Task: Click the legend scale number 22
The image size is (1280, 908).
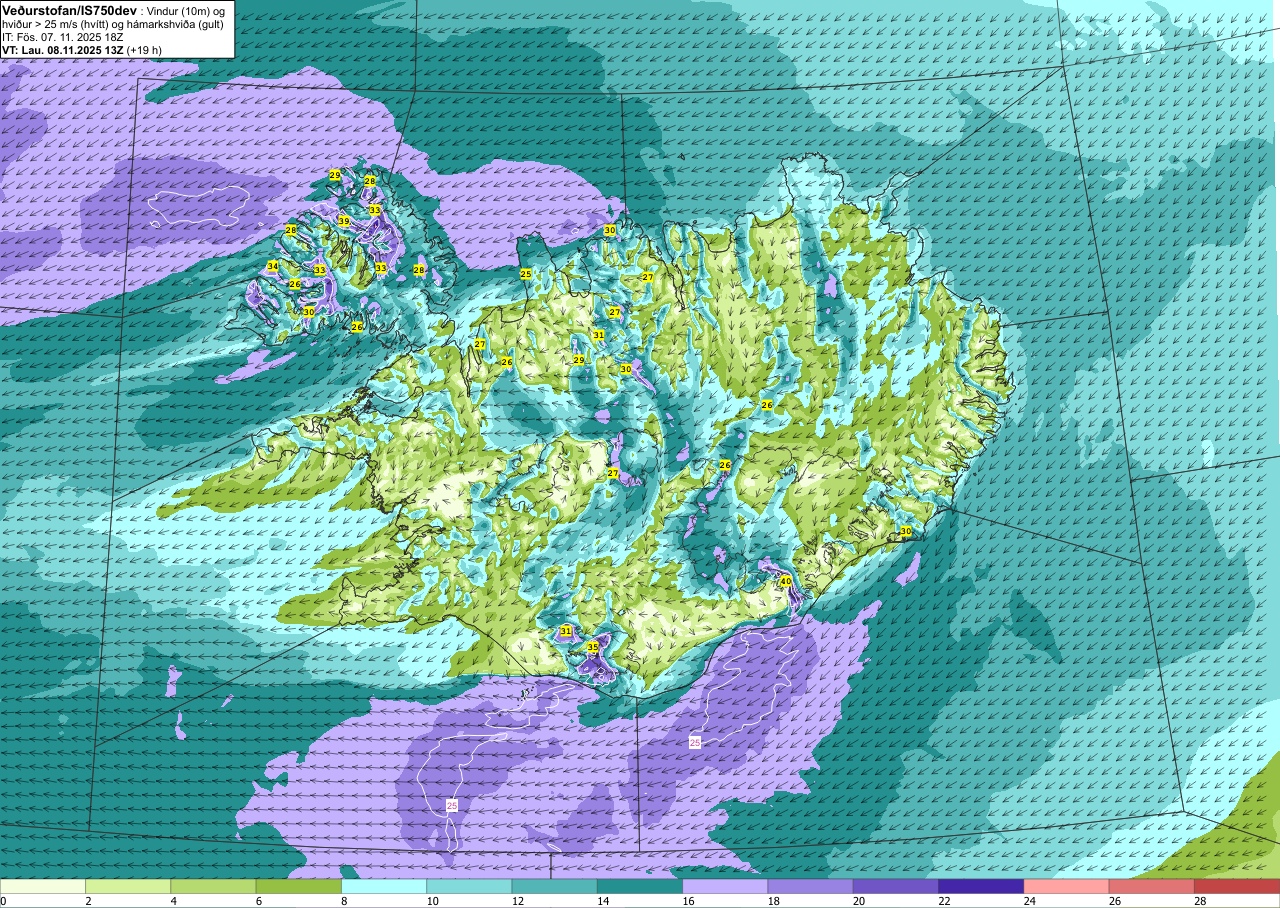Action: pyautogui.click(x=945, y=901)
